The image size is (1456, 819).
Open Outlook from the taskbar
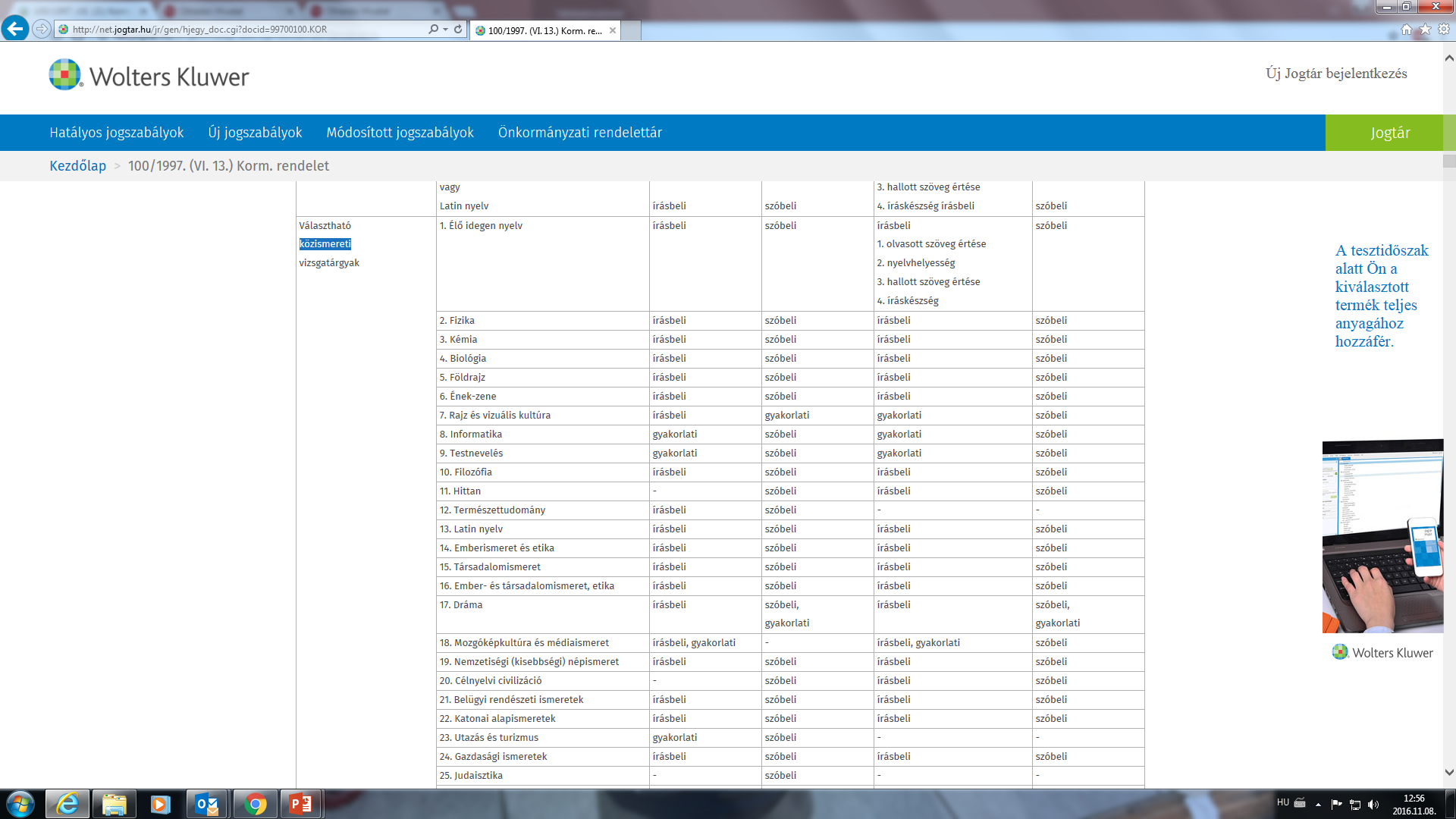coord(207,804)
